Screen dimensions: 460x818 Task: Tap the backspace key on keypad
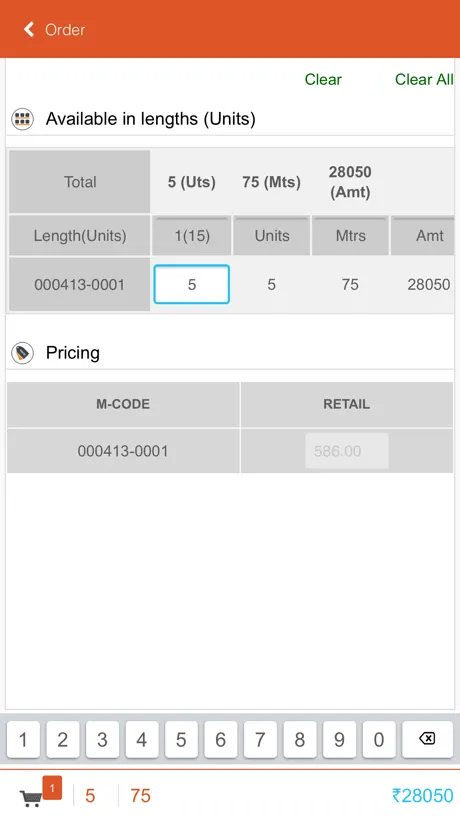[427, 739]
